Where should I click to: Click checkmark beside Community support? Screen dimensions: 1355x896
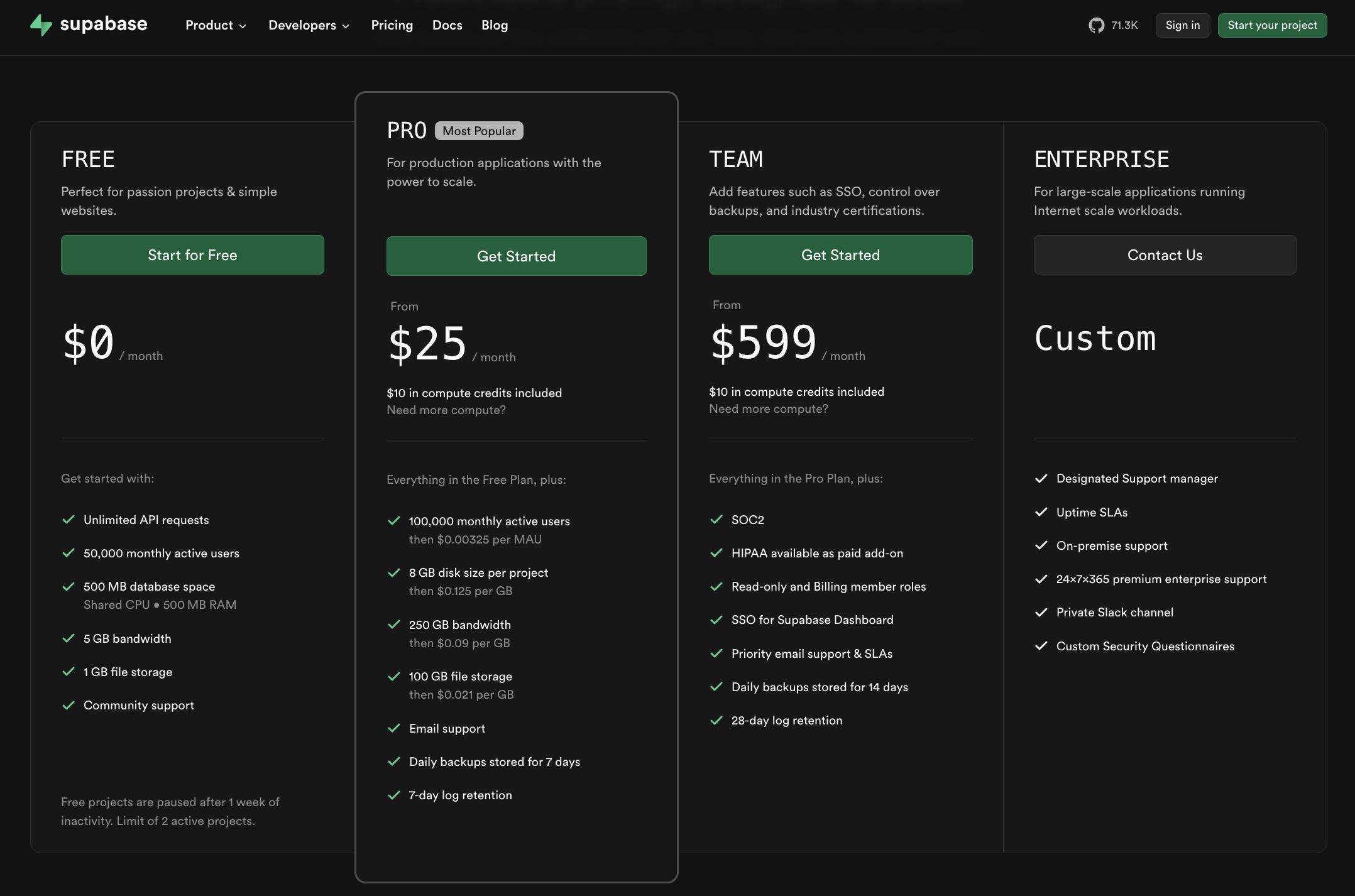click(69, 705)
